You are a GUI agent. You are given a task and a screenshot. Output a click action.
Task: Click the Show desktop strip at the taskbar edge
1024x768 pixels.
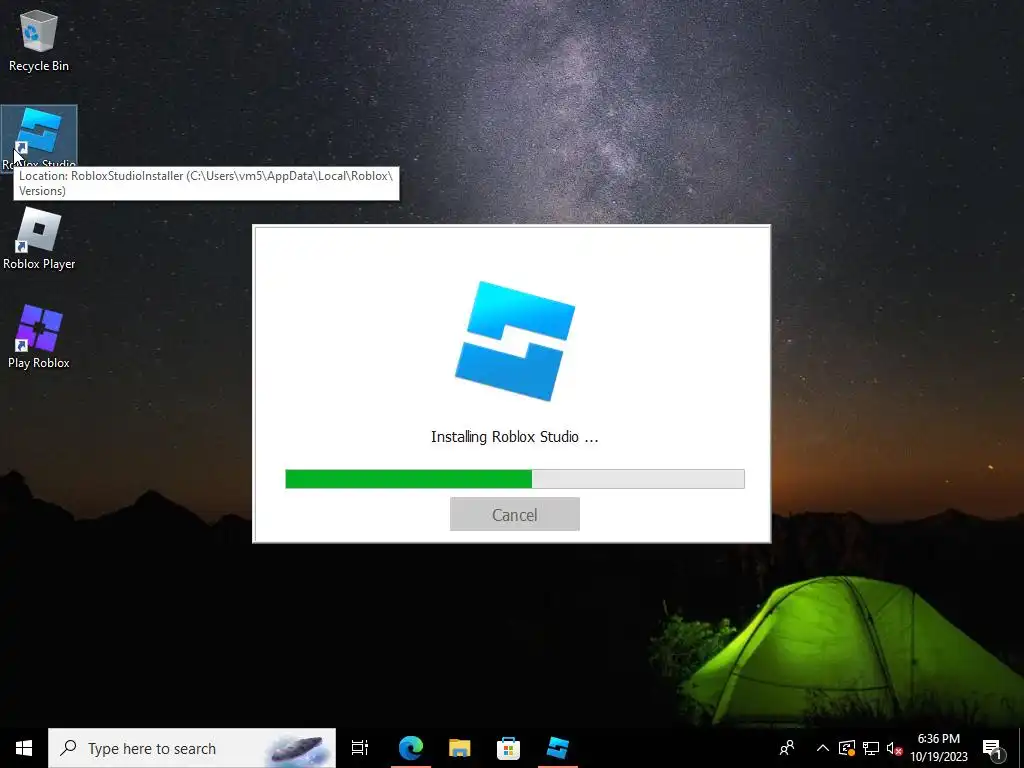(1021, 748)
